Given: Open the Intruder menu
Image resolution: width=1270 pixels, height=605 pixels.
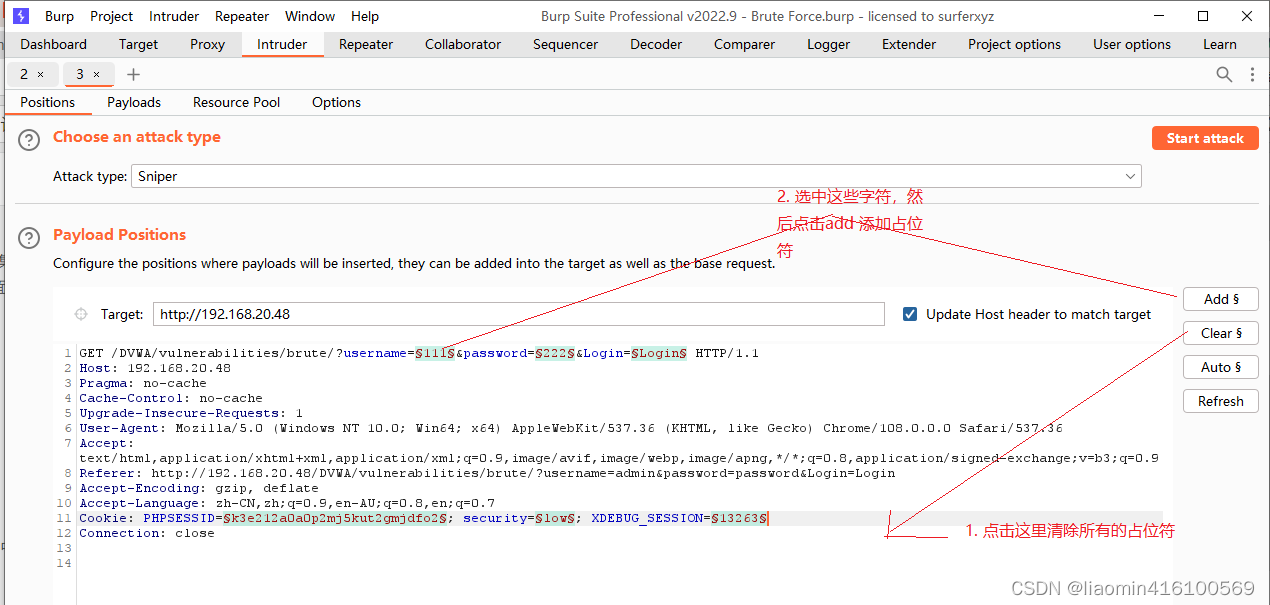Looking at the screenshot, I should (174, 16).
